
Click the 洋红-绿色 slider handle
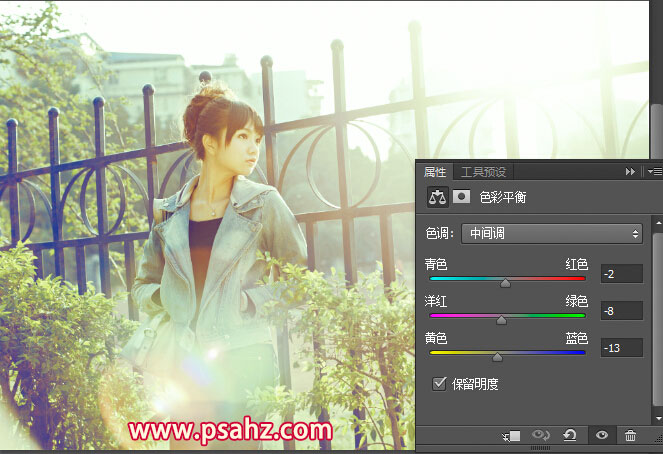coord(501,320)
